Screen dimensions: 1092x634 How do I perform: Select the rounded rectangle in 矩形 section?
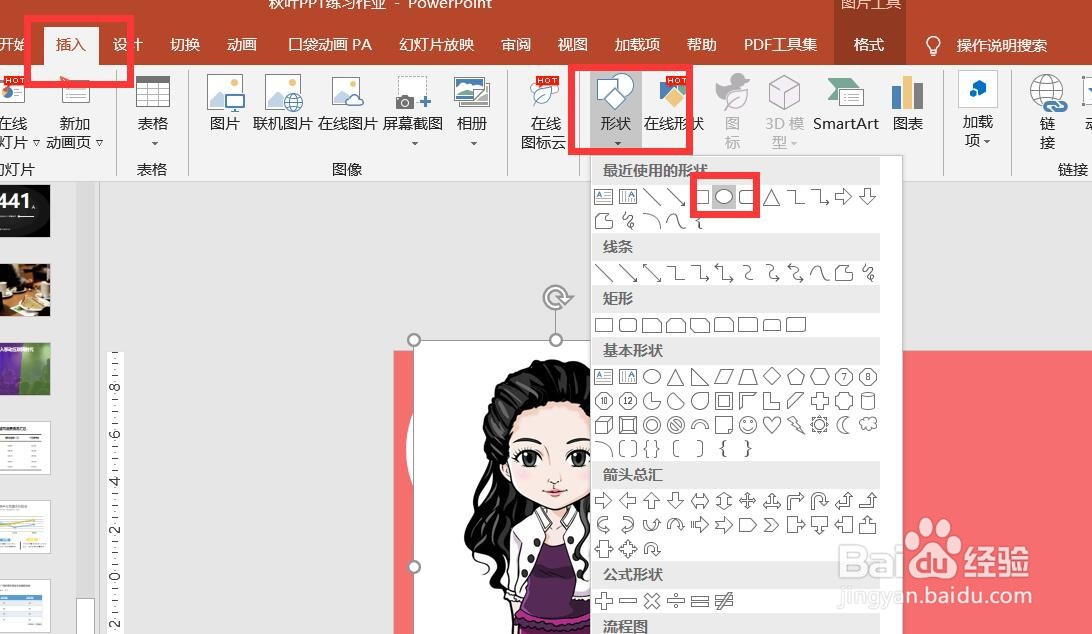click(627, 325)
